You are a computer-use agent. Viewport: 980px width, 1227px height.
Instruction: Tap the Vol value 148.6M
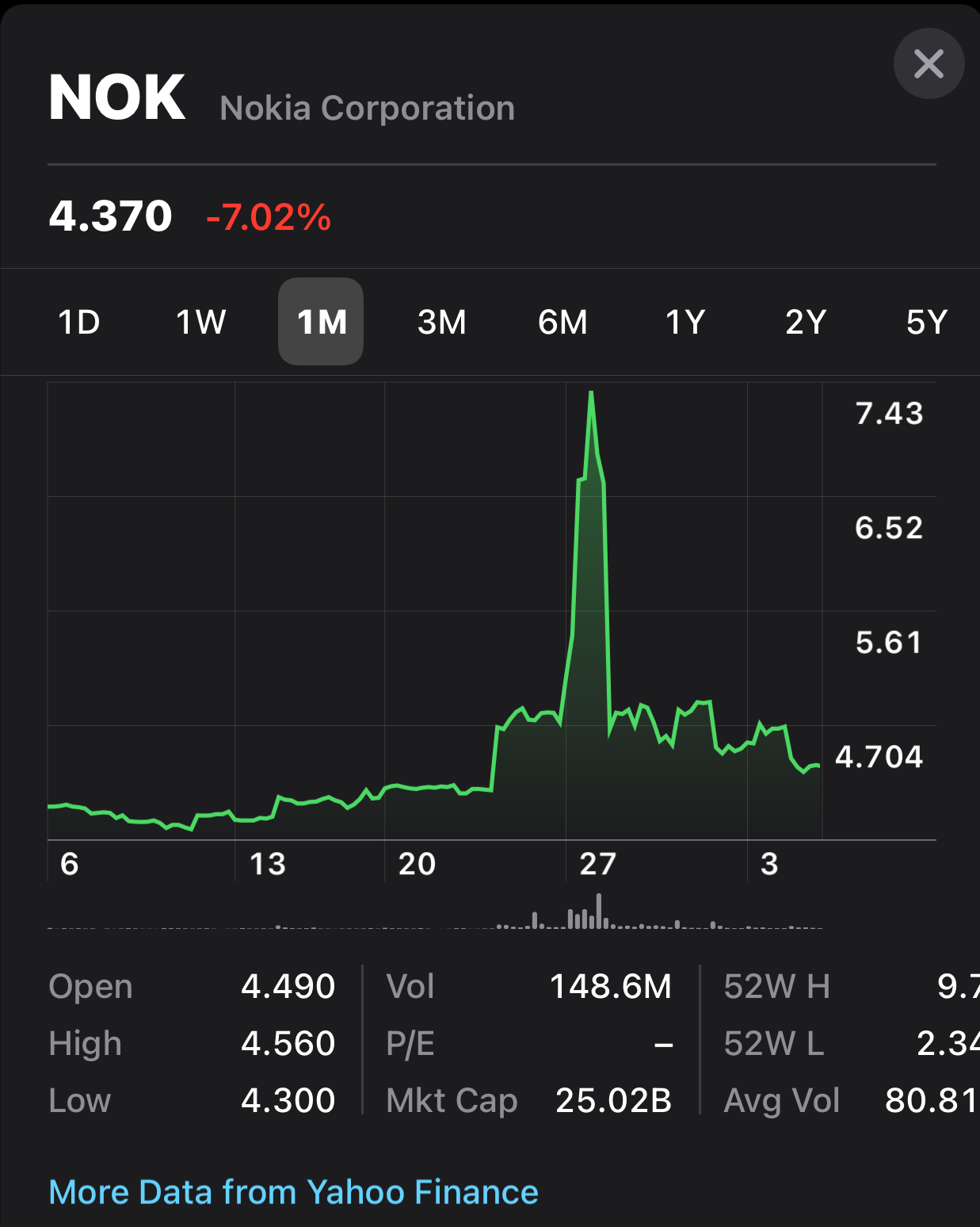611,986
